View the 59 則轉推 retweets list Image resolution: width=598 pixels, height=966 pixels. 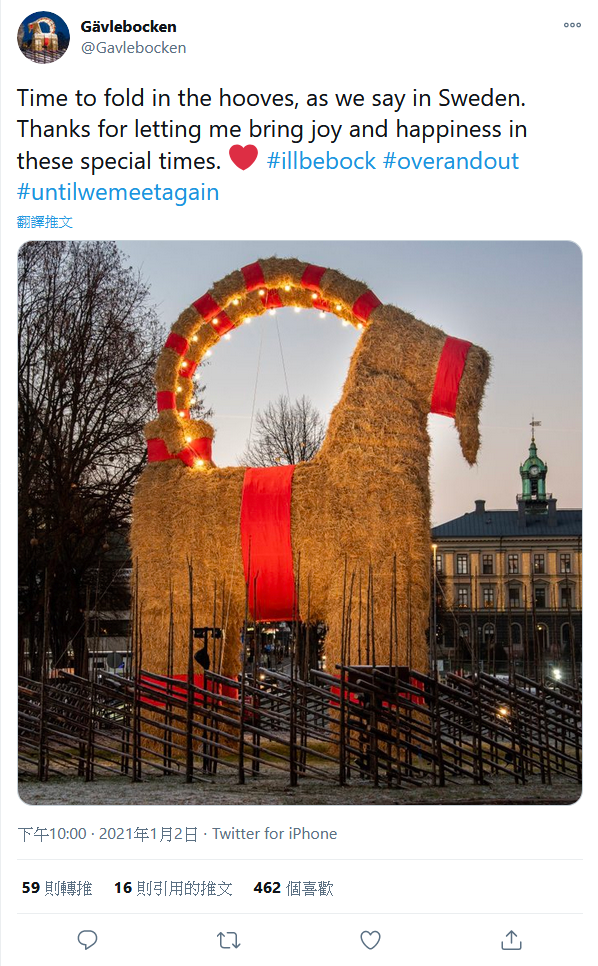(x=57, y=888)
